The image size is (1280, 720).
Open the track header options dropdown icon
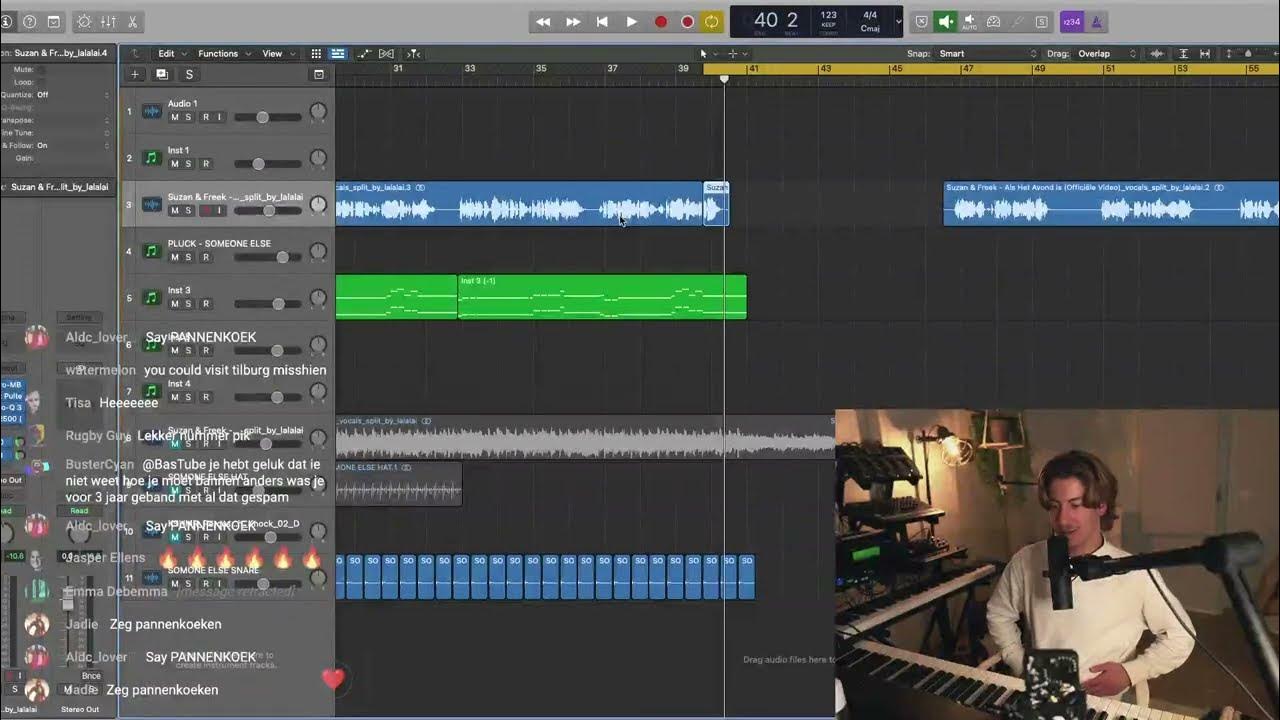coord(319,74)
